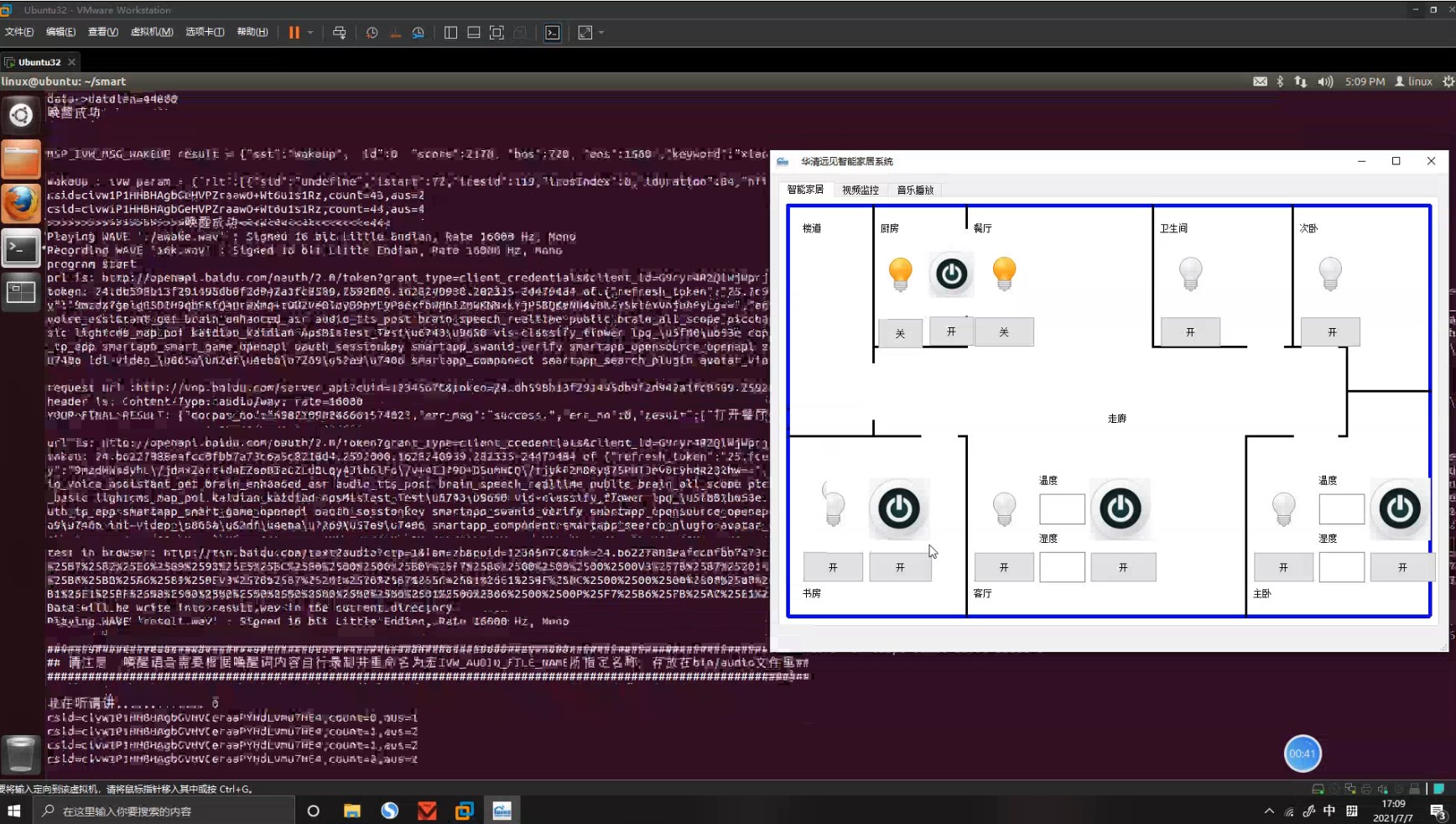This screenshot has width=1456, height=824.
Task: Click the lit kitchen light bulb icon
Action: pos(900,274)
